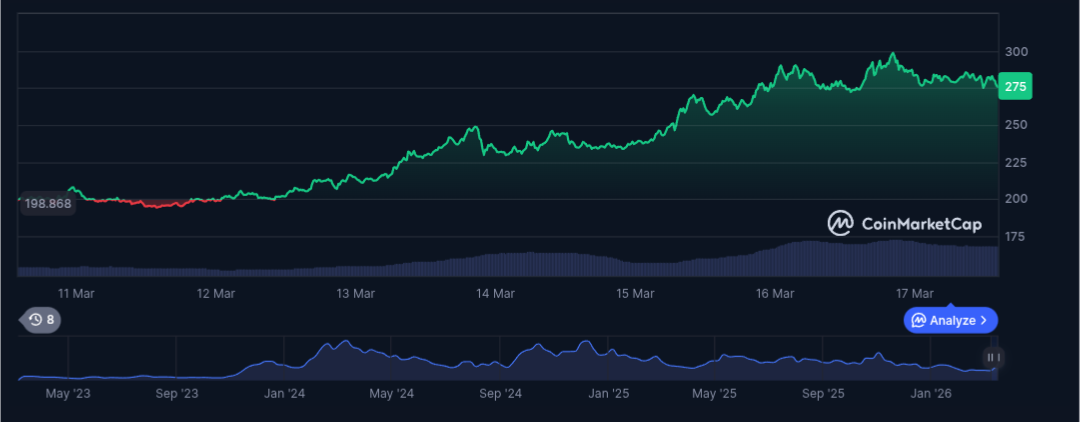Select the Jan '24 point in navigator
Viewport: 1080px width, 422px height.
point(284,394)
